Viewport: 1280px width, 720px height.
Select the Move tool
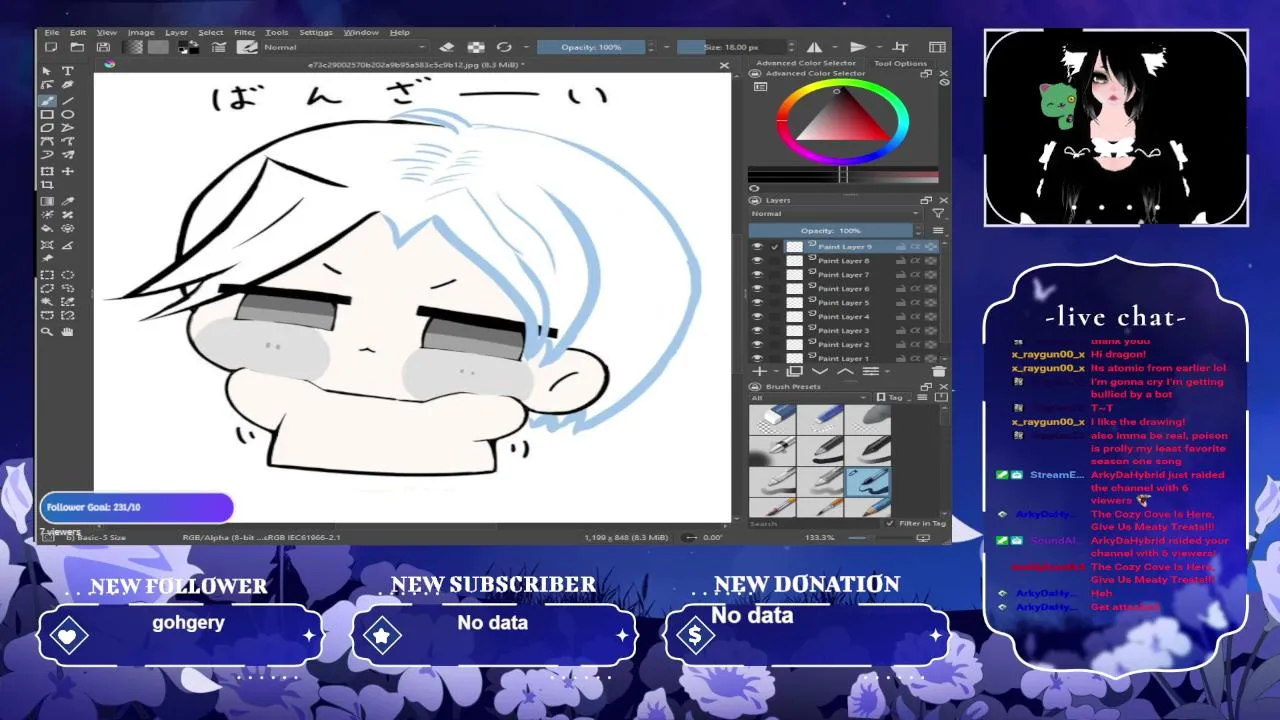click(x=68, y=171)
